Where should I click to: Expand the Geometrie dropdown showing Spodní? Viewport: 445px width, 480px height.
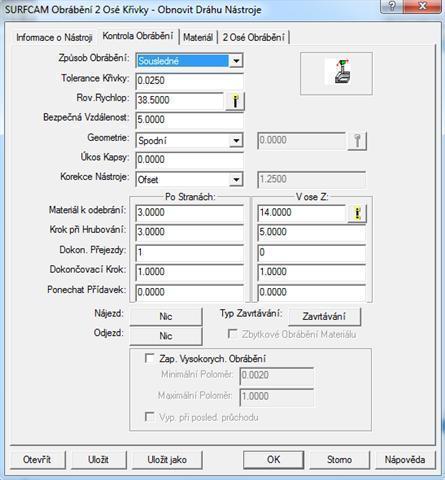point(236,140)
